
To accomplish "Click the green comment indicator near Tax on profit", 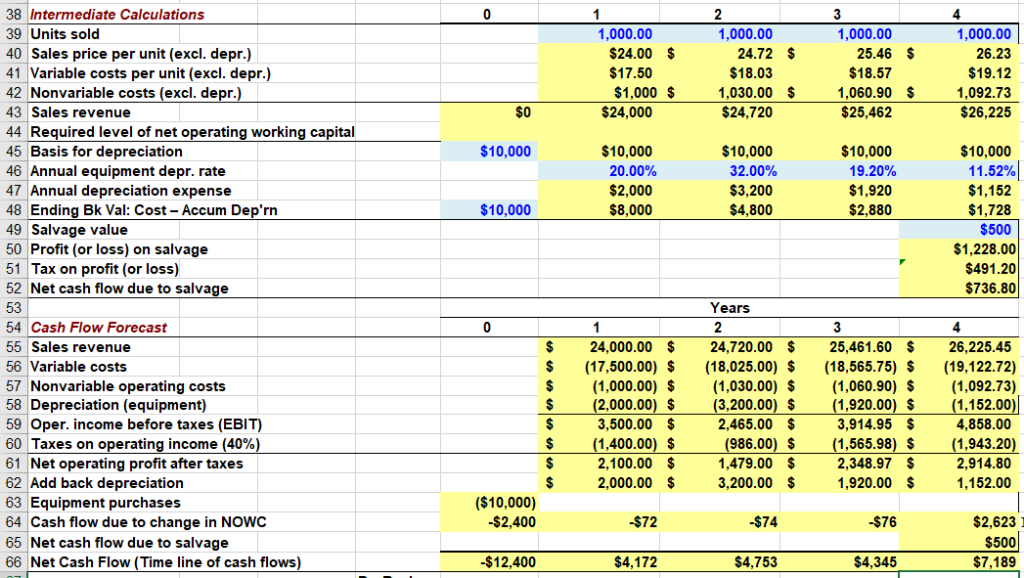I will pos(900,261).
